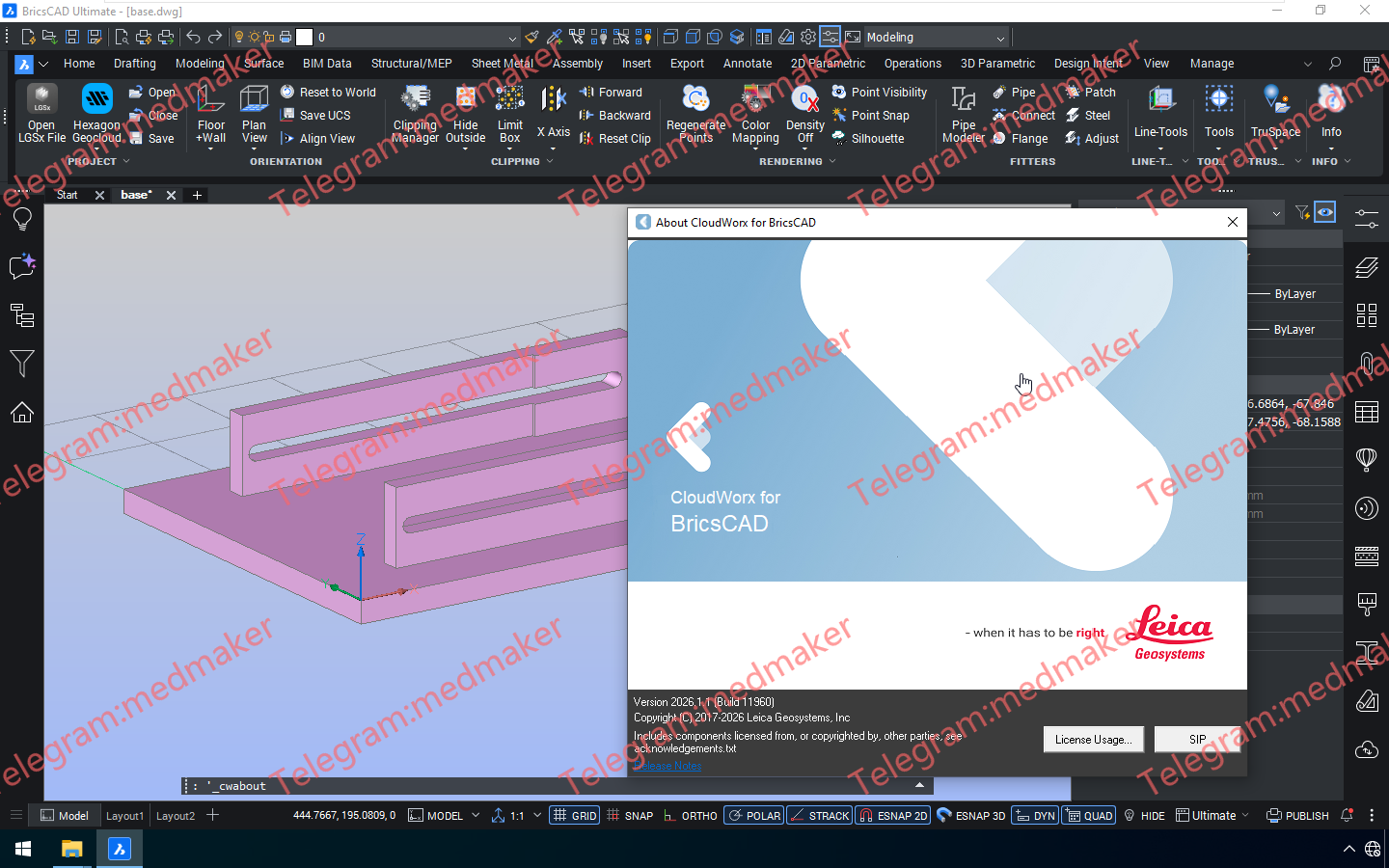Select the Forward clip command
Image resolution: width=1389 pixels, height=868 pixels.
(611, 92)
